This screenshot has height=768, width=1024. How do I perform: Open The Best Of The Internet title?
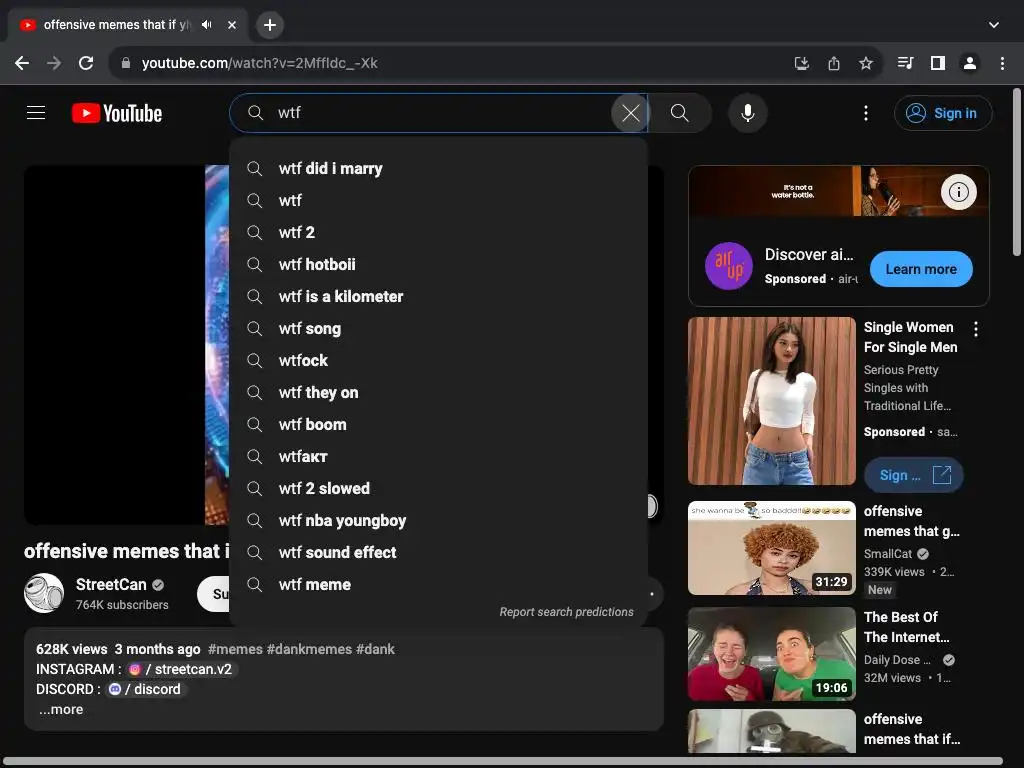pos(906,627)
